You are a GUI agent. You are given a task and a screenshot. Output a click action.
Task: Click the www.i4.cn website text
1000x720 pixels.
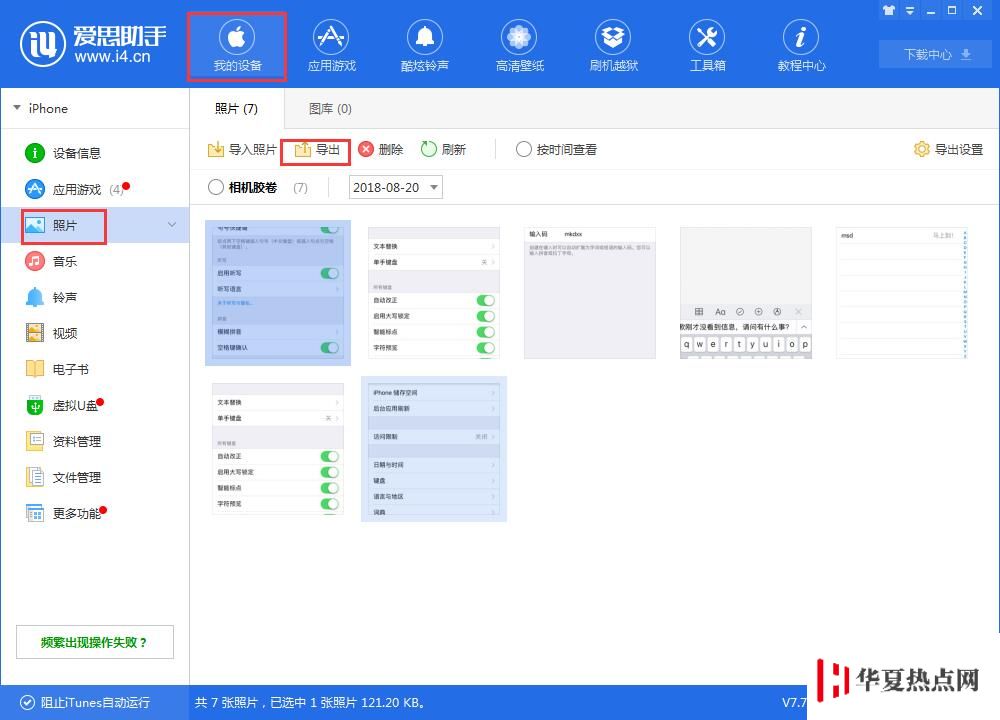click(x=112, y=57)
